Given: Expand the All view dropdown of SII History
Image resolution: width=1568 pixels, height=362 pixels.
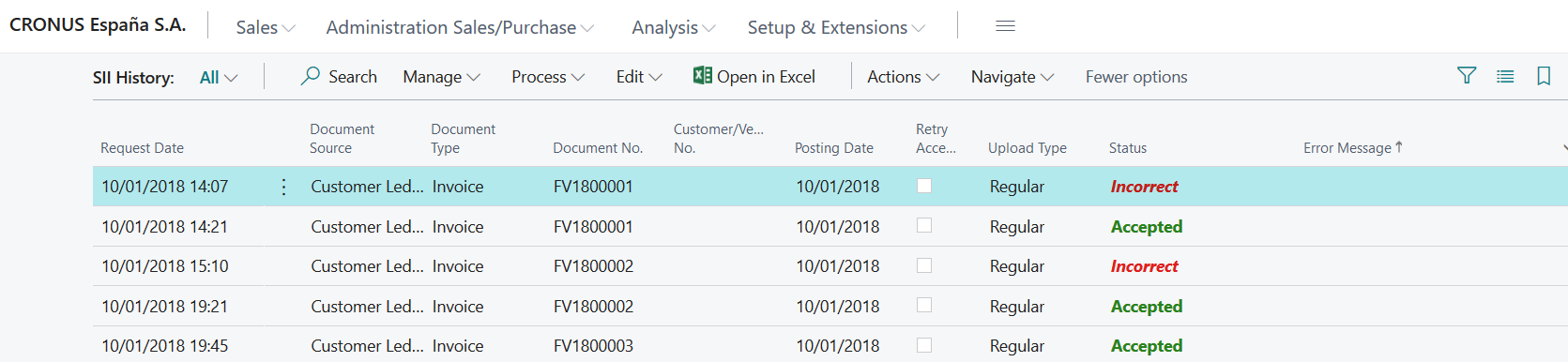Looking at the screenshot, I should (x=219, y=78).
